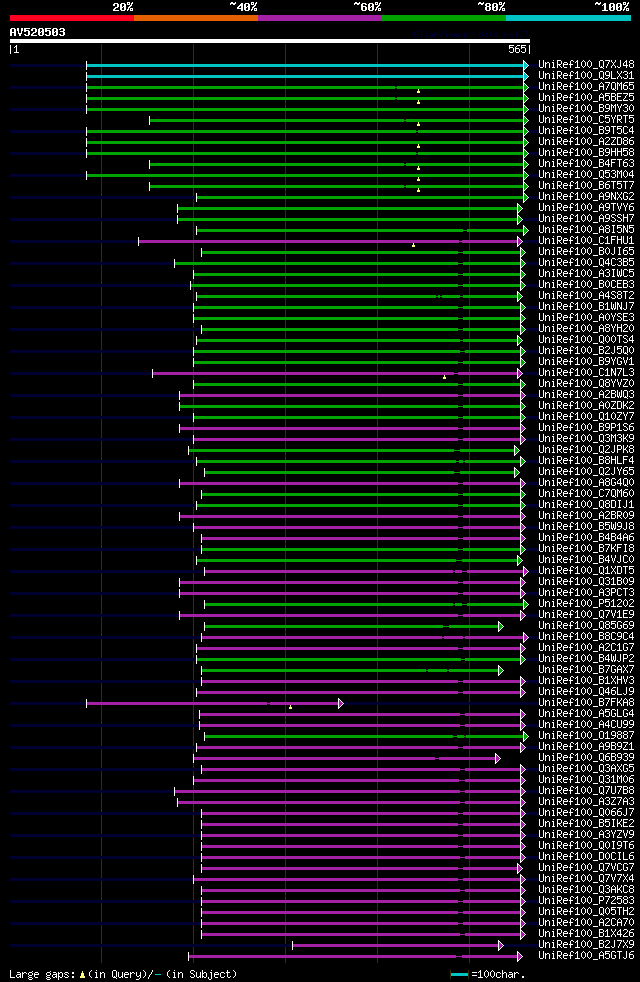The height and width of the screenshot is (982, 640).
Task: Select the label UniRef100_Q7U7B8
Action: point(586,790)
